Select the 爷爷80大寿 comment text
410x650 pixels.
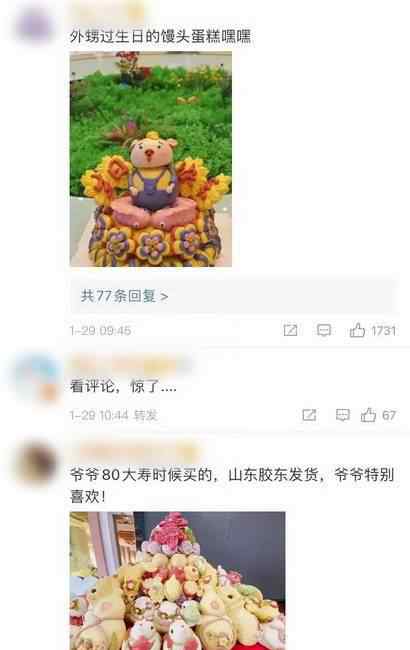232,485
